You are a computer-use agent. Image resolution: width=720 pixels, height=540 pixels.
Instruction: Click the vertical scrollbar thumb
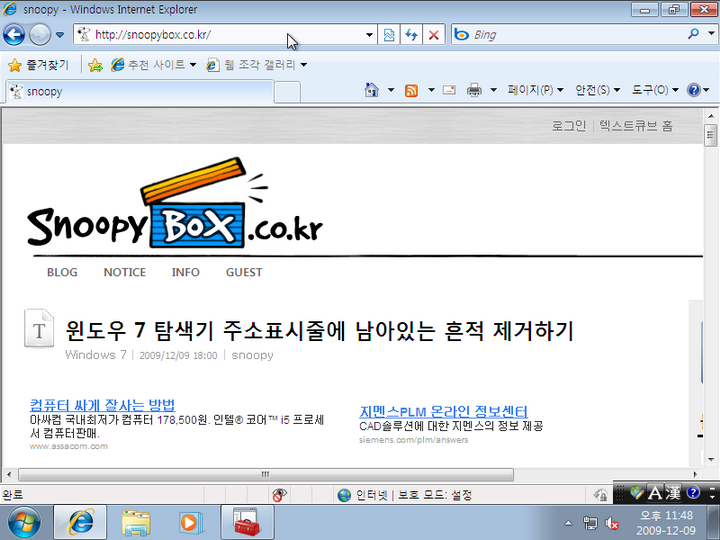710,135
